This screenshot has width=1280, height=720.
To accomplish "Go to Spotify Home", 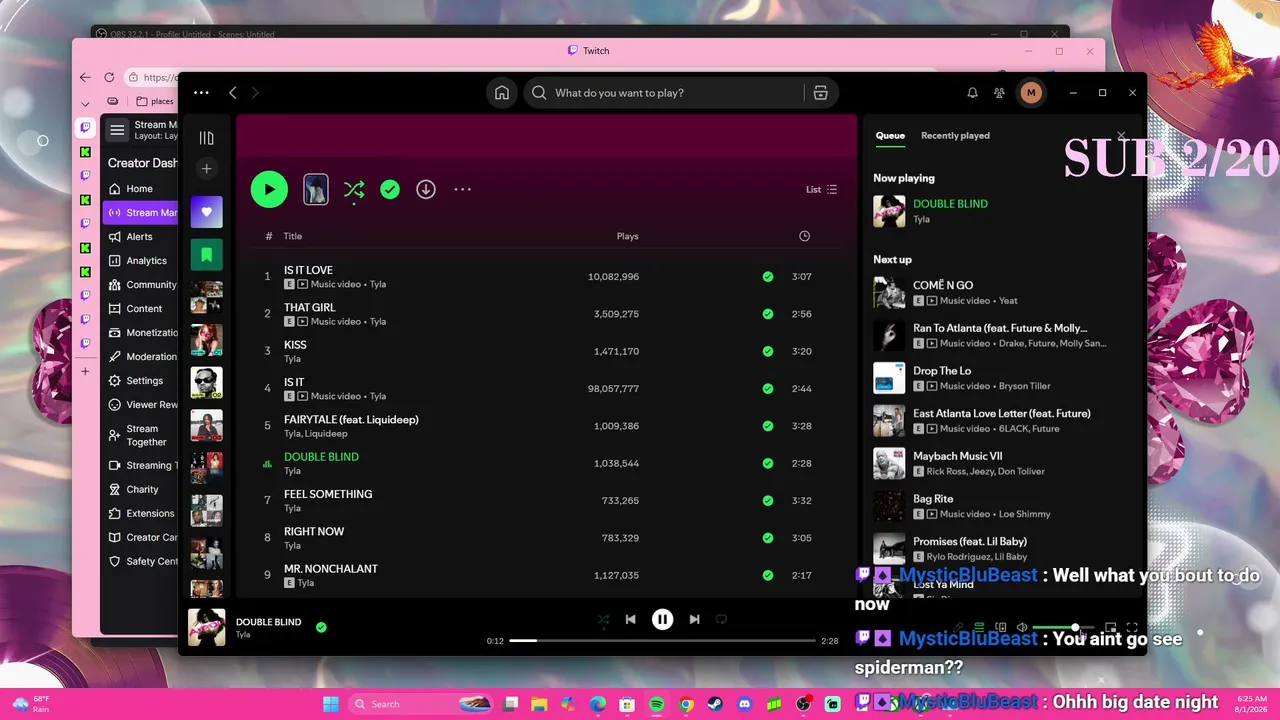I will tap(502, 93).
